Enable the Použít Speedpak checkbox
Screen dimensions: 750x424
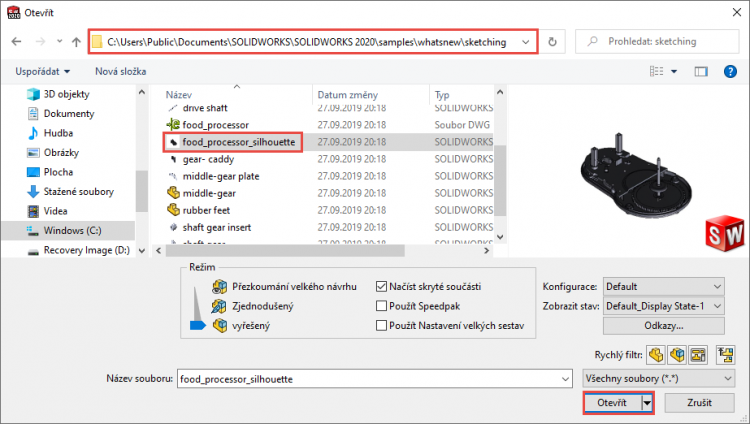pos(381,306)
